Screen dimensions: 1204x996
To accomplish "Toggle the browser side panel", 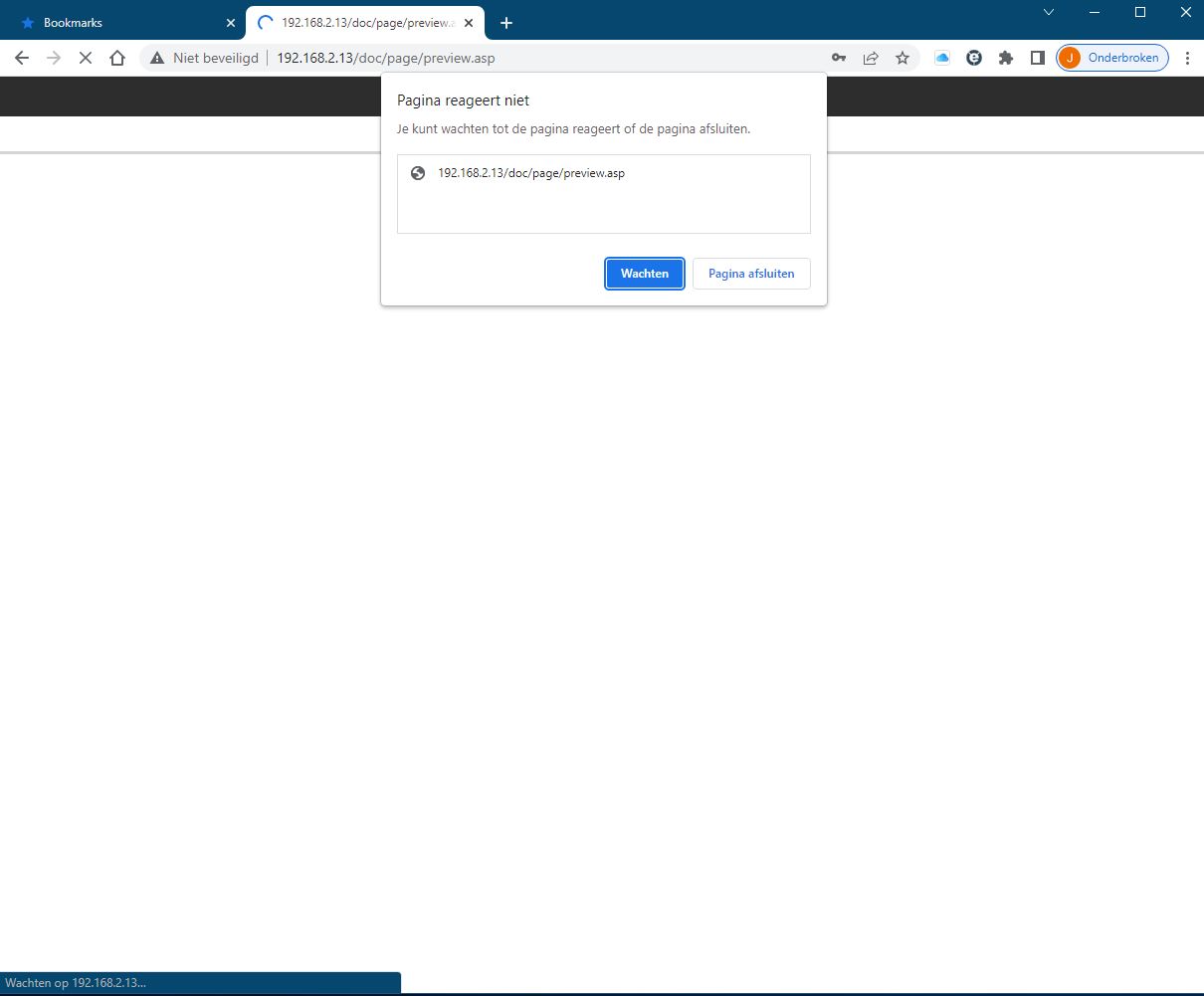I will click(x=1038, y=58).
